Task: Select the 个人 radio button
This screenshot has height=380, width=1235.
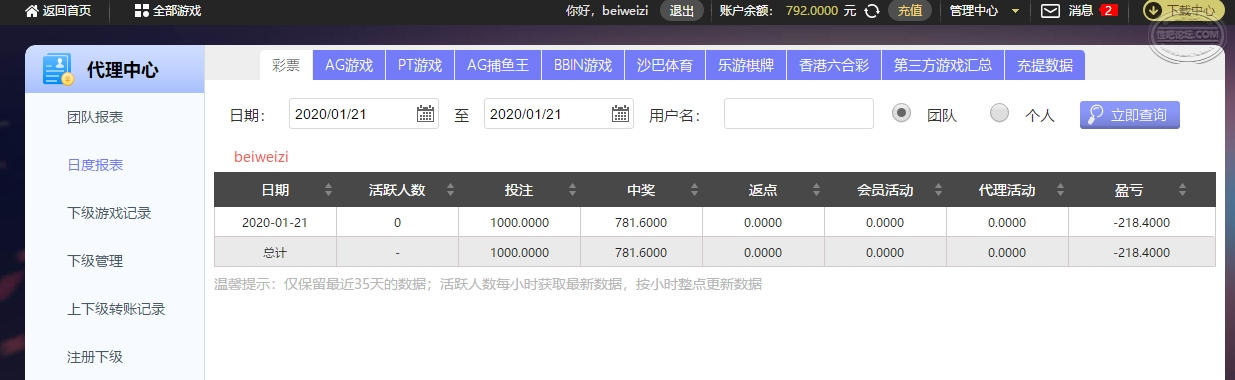Action: [x=999, y=113]
